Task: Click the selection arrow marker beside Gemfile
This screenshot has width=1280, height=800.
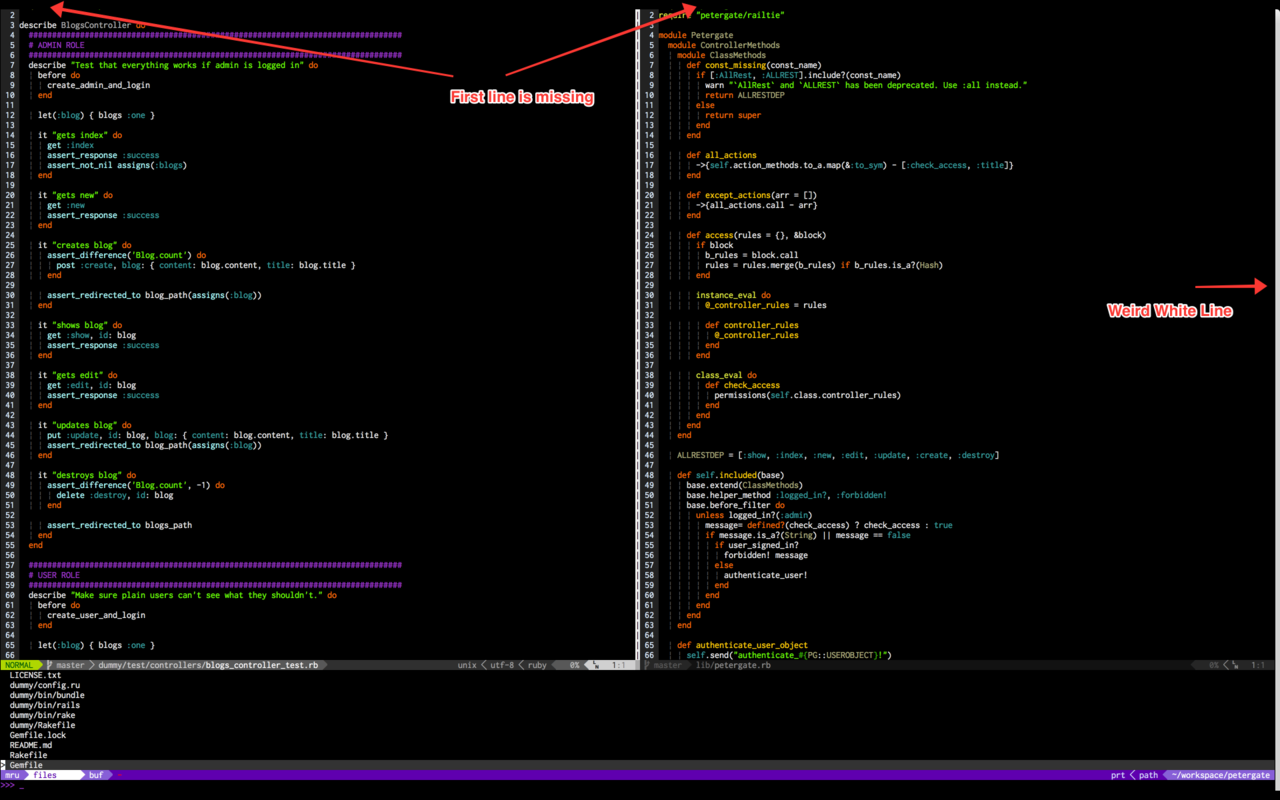Action: coord(4,765)
